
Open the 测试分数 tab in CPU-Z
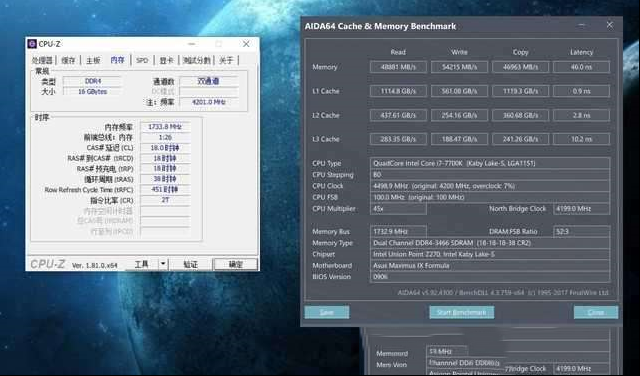[196, 60]
